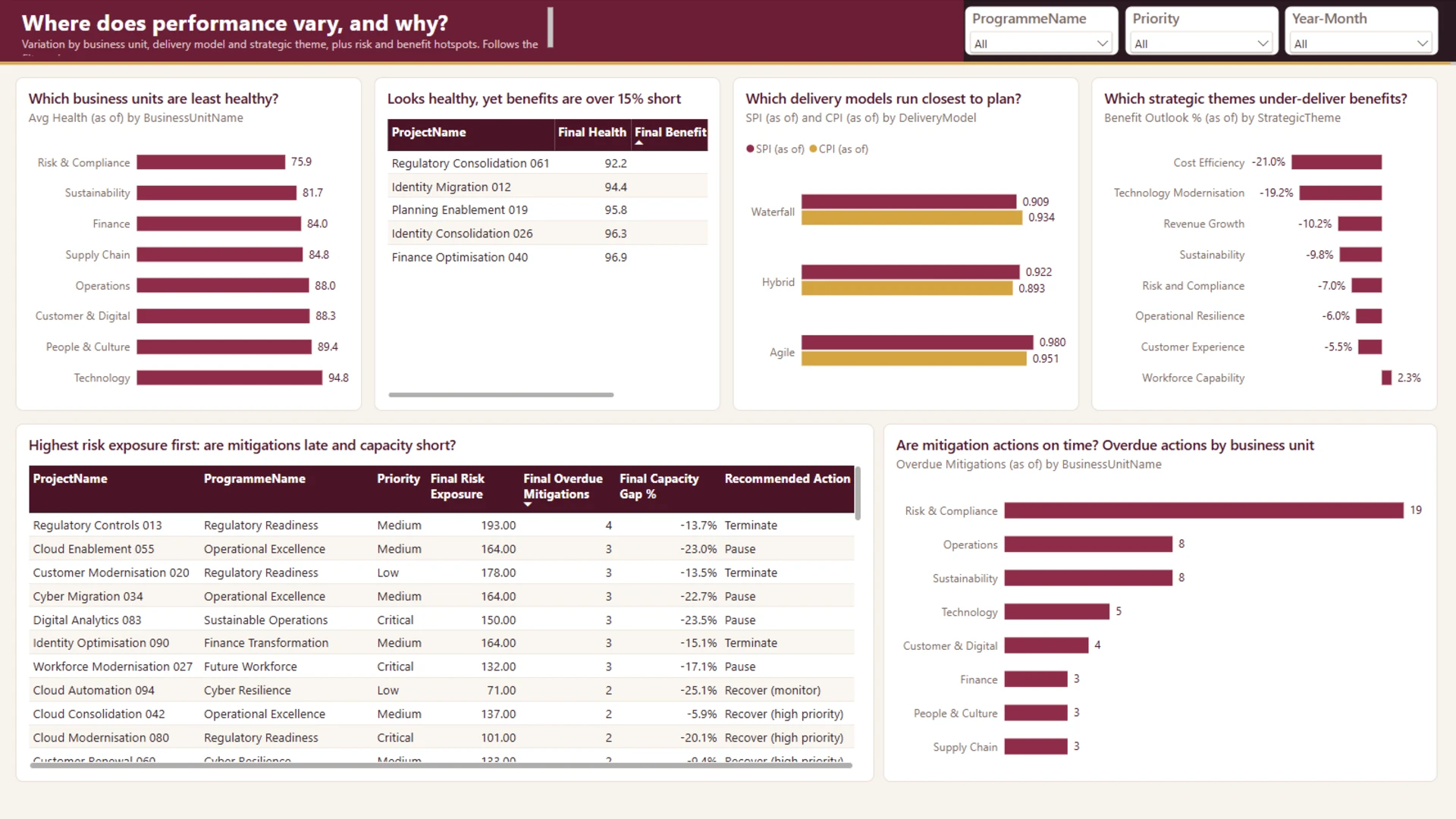Select the Workforce Capability 2.3% bar
The width and height of the screenshot is (1456, 819).
click(x=1386, y=378)
